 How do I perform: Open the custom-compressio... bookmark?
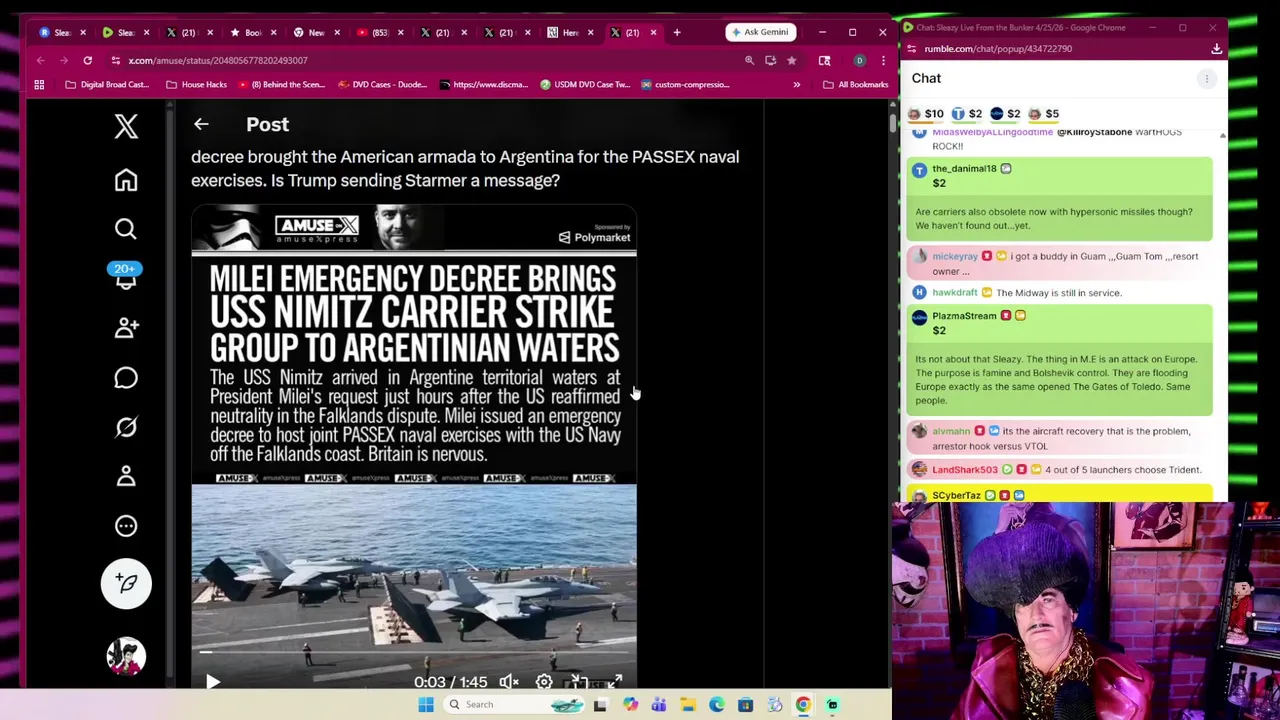tap(685, 84)
